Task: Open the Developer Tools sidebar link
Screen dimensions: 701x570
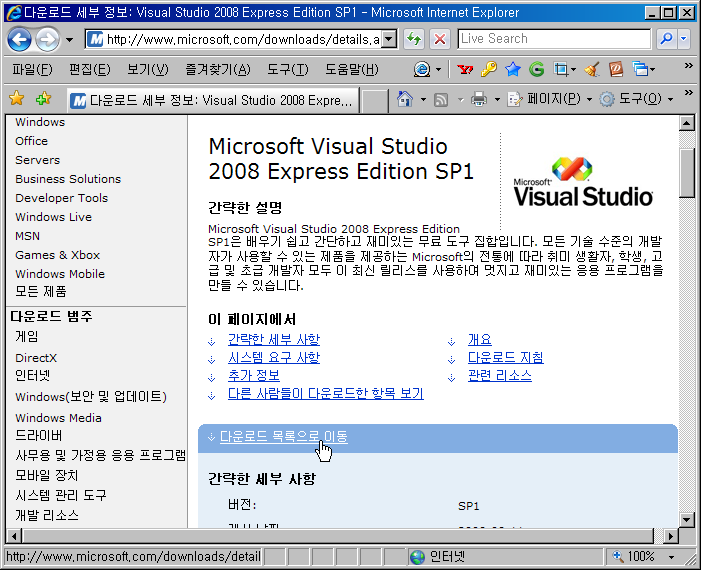Action: 62,198
